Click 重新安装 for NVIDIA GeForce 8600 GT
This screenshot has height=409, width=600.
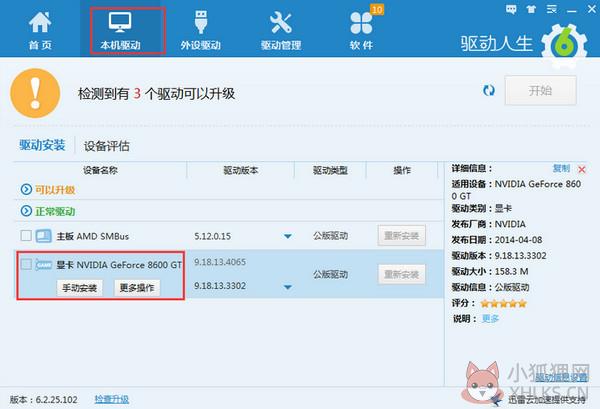coord(401,274)
